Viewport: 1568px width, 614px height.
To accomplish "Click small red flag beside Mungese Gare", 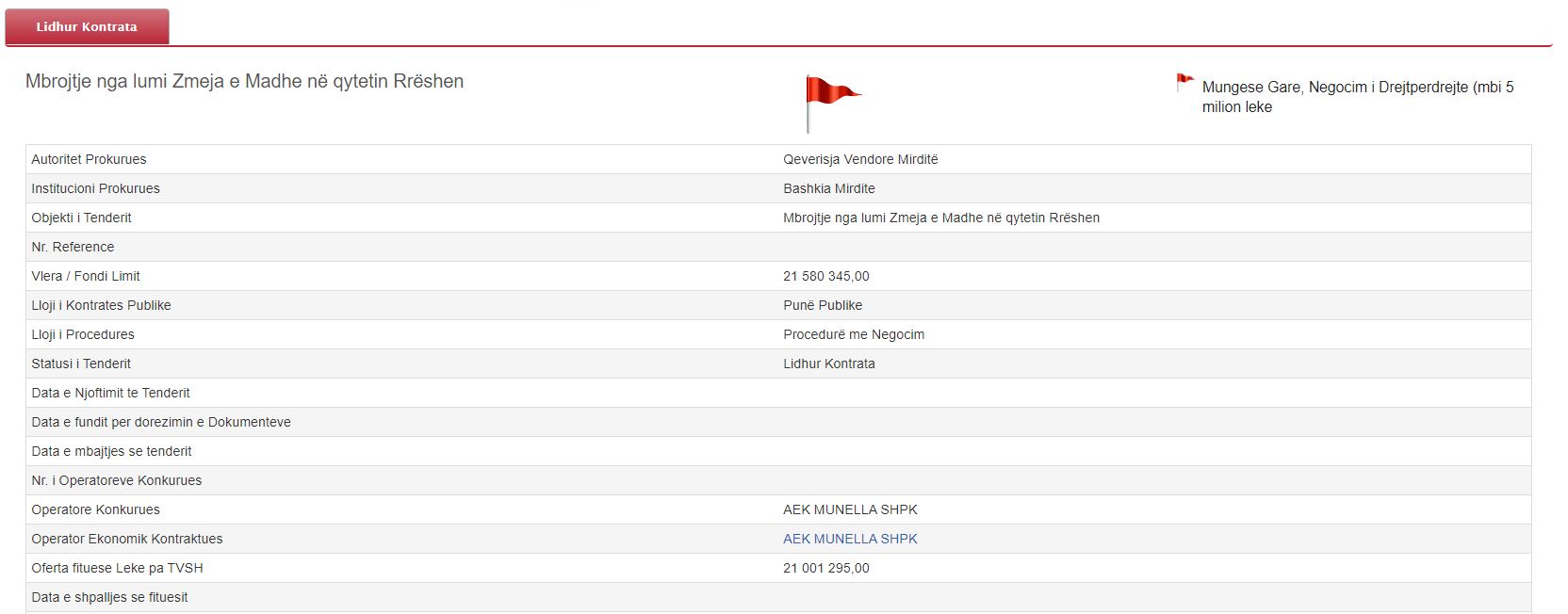I will tap(1184, 83).
